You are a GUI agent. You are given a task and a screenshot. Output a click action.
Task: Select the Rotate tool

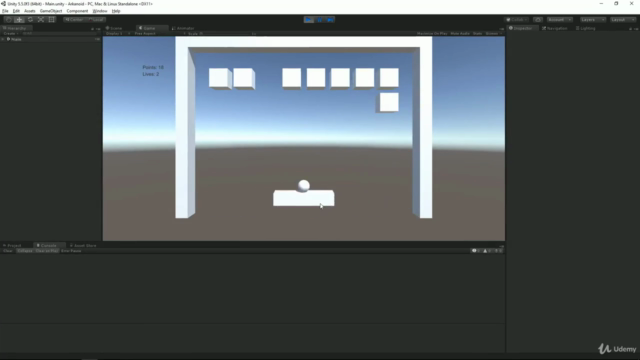point(30,20)
